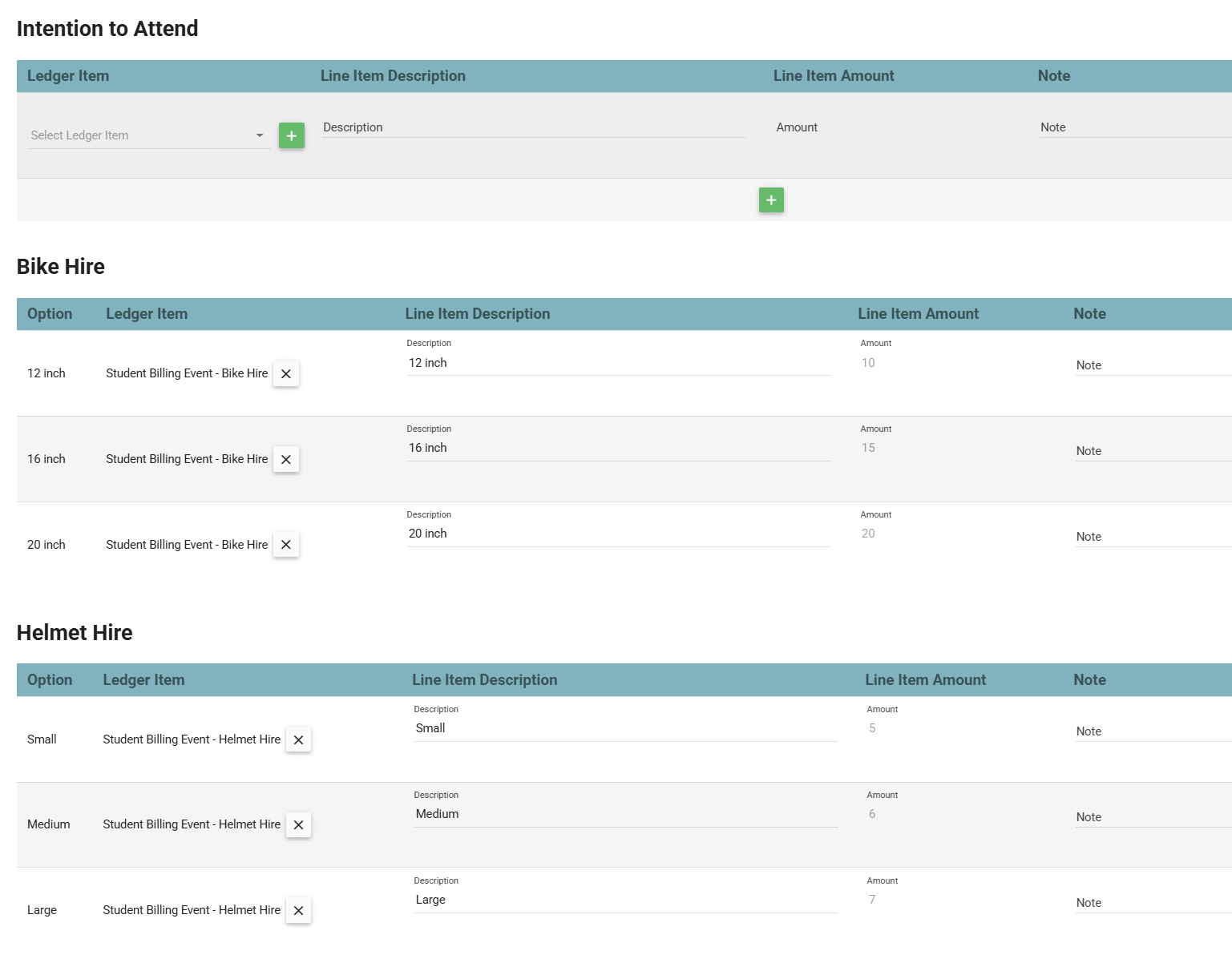Click Intention to Attend Amount field

890,127
